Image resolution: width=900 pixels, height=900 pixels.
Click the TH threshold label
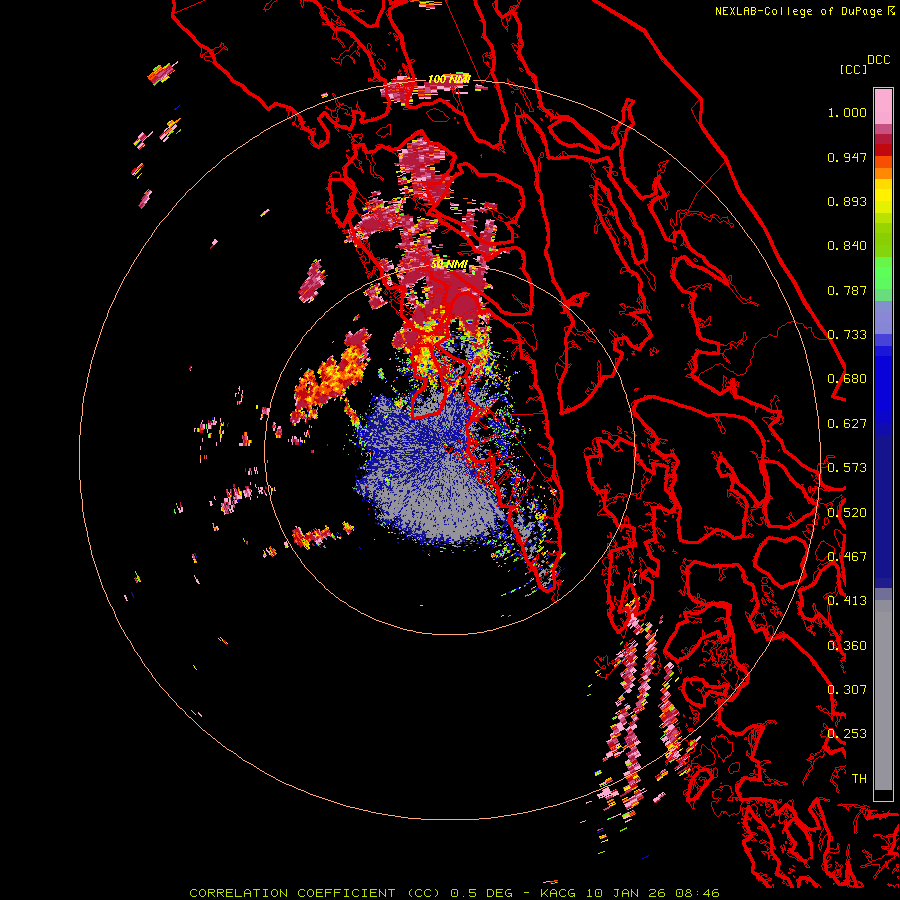859,779
